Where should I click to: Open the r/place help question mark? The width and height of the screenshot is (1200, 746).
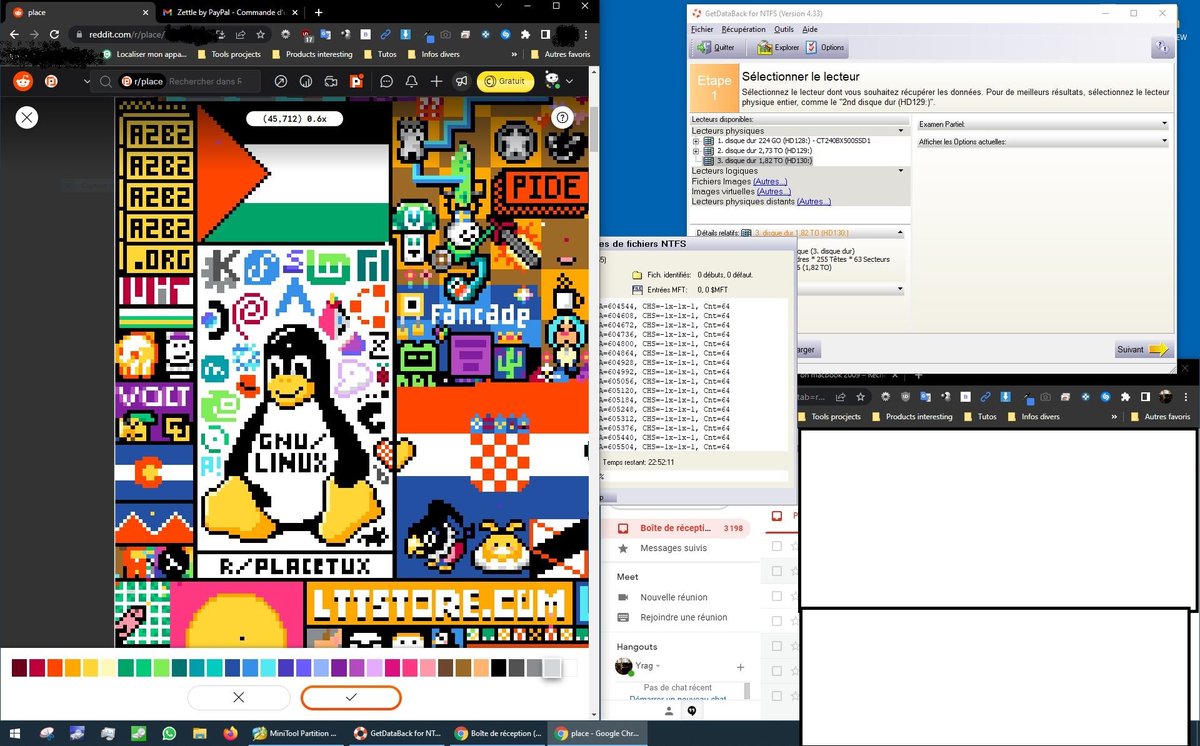point(562,117)
